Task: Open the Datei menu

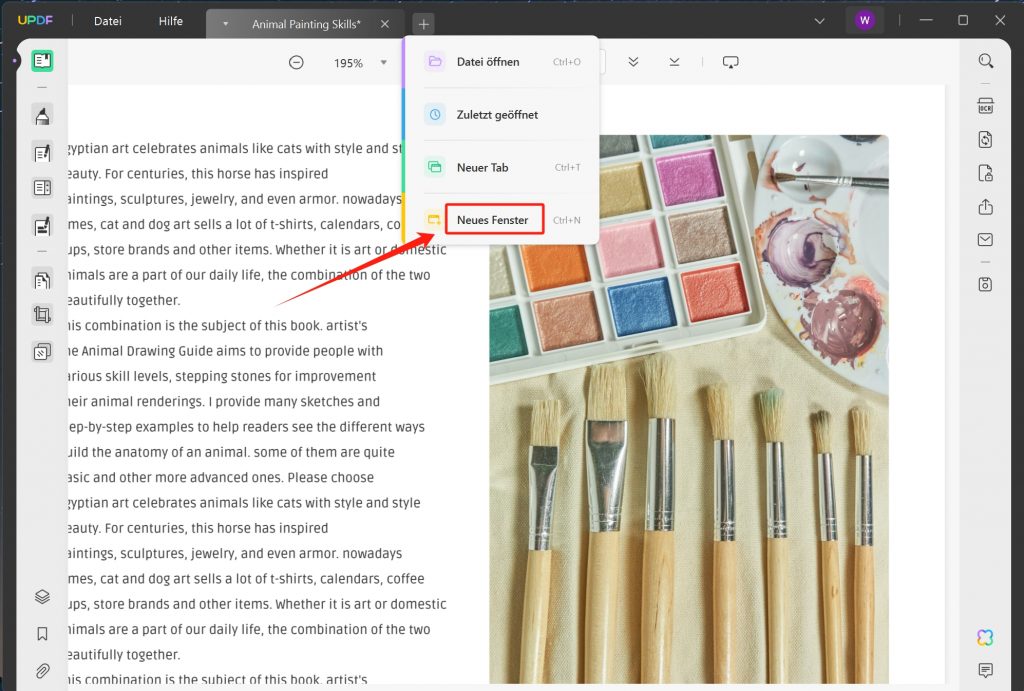Action: click(108, 21)
